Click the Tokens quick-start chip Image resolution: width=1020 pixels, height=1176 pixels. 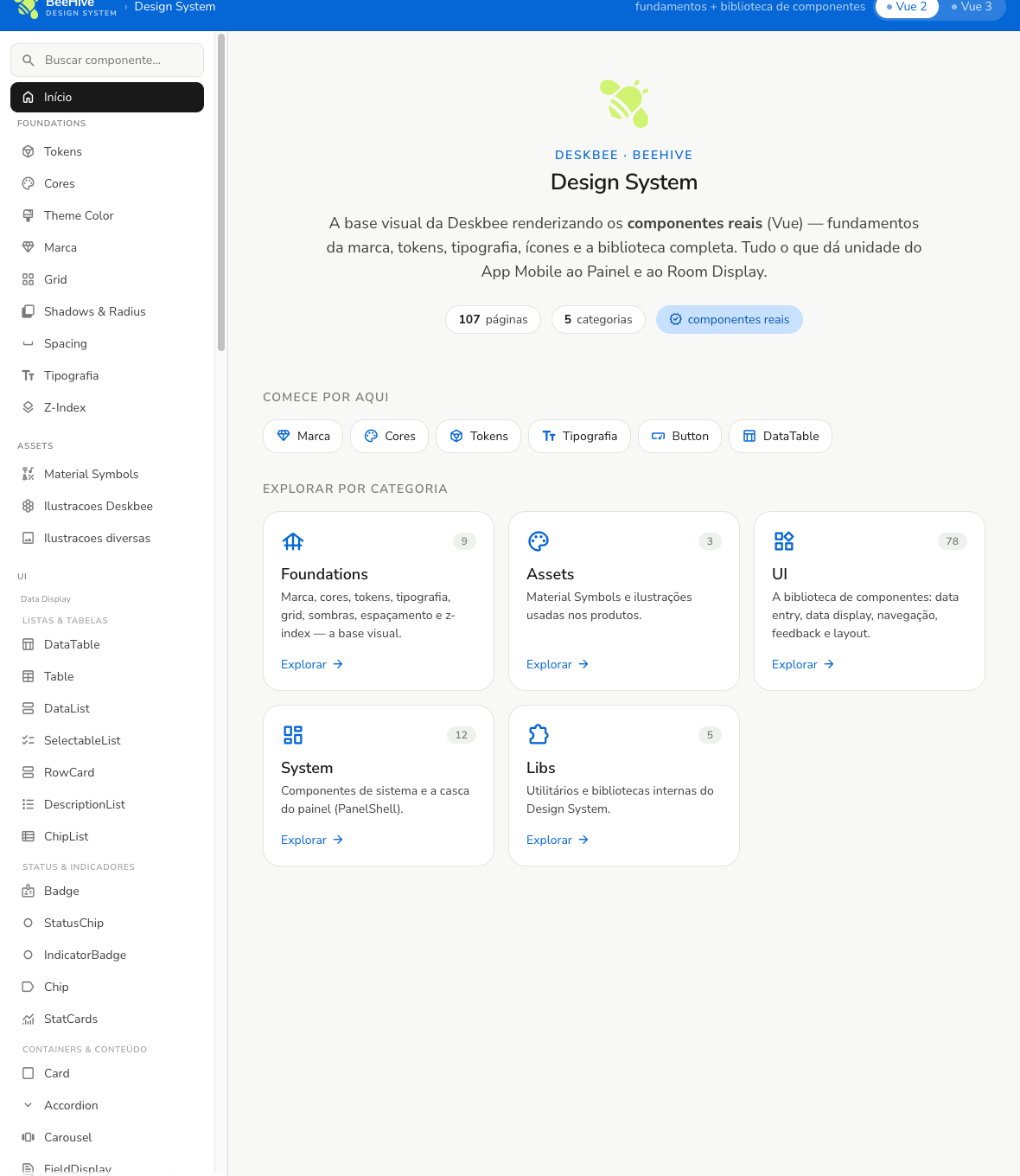coord(478,436)
